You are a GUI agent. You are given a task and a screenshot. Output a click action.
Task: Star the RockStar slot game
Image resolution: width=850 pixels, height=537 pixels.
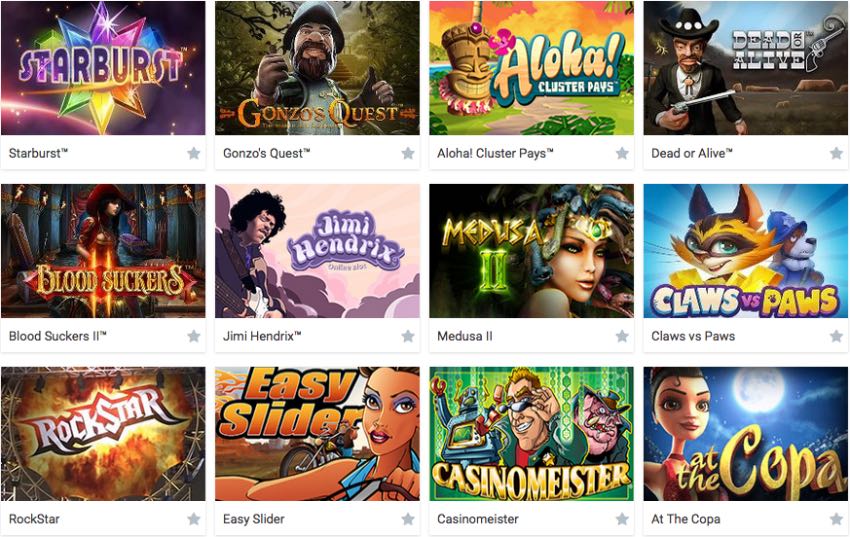[194, 519]
